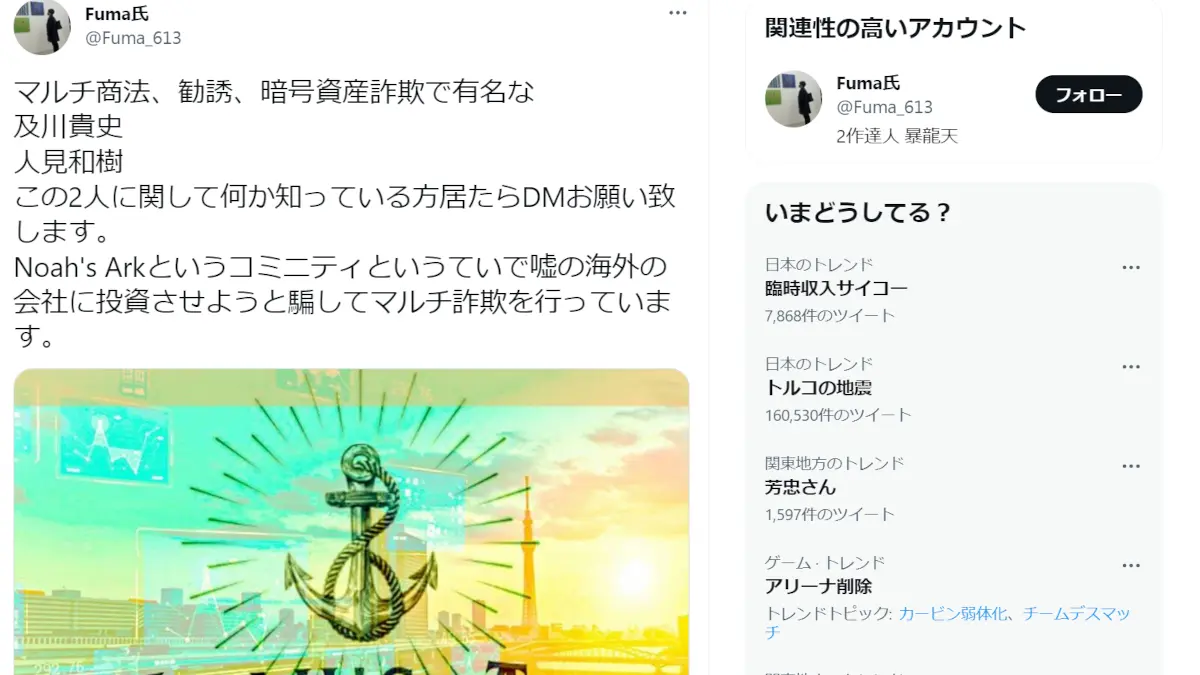This screenshot has width=1200, height=675.
Task: Open the anchor image attached to tweet
Action: (x=351, y=522)
